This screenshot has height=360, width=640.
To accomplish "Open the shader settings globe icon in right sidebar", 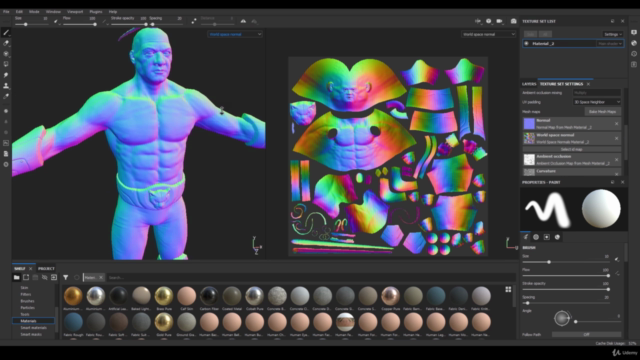I will pyautogui.click(x=634, y=43).
